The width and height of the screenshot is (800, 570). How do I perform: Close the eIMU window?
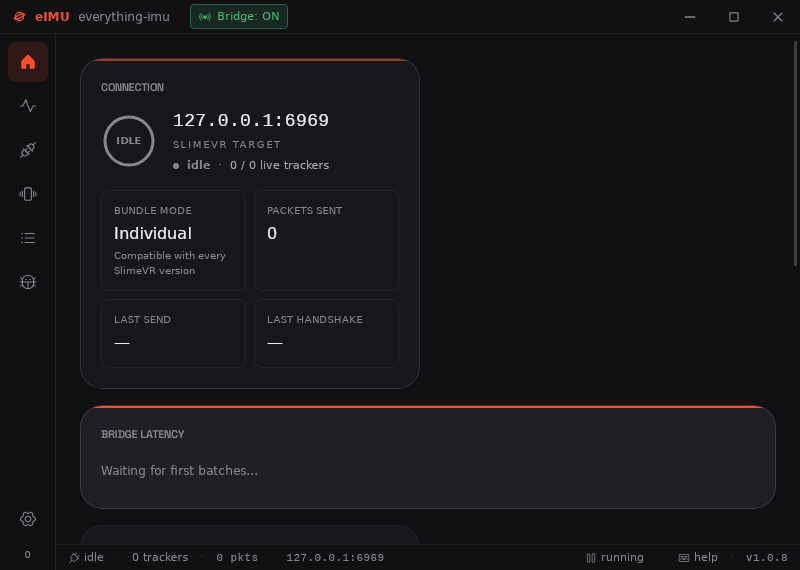point(778,17)
